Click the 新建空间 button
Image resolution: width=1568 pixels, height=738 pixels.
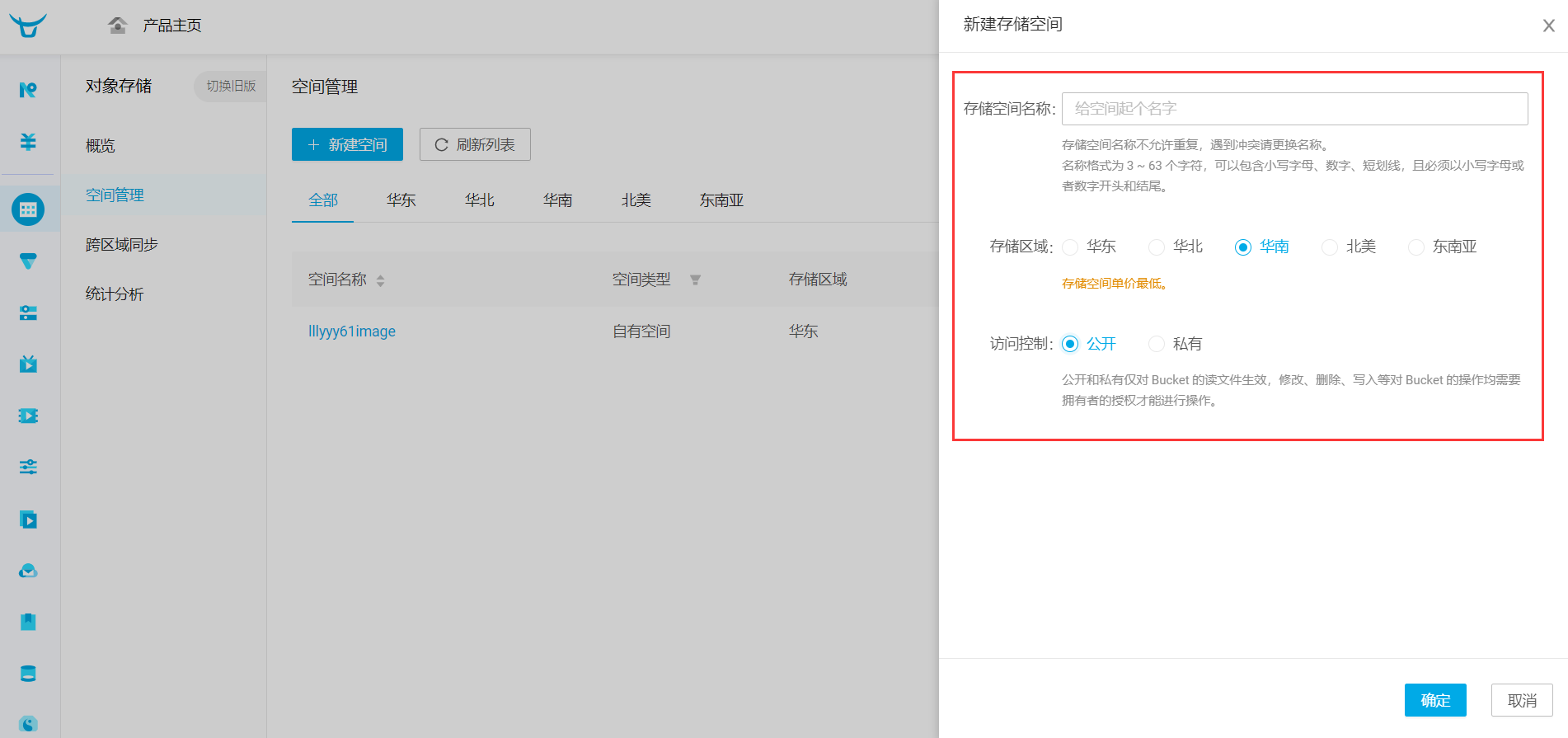tap(347, 144)
